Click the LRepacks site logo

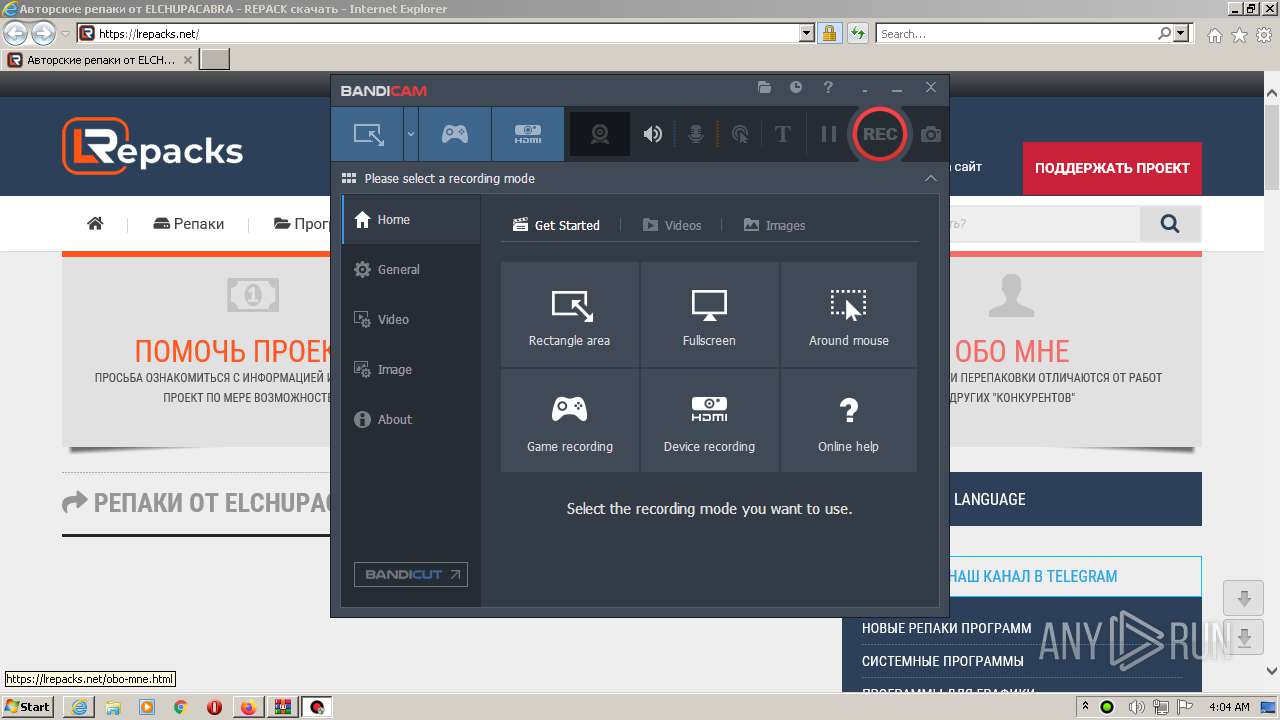(152, 146)
